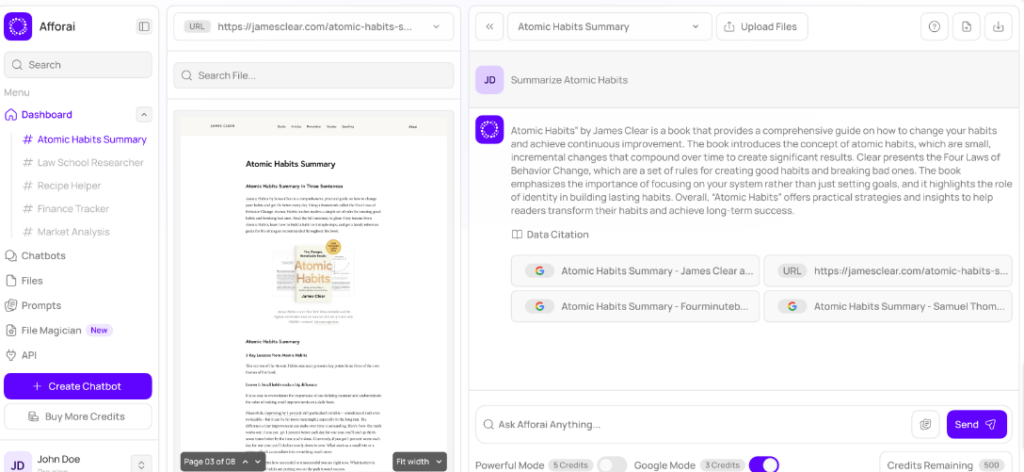The height and width of the screenshot is (472, 1024).
Task: Open the Afforai logo home icon
Action: 18,27
